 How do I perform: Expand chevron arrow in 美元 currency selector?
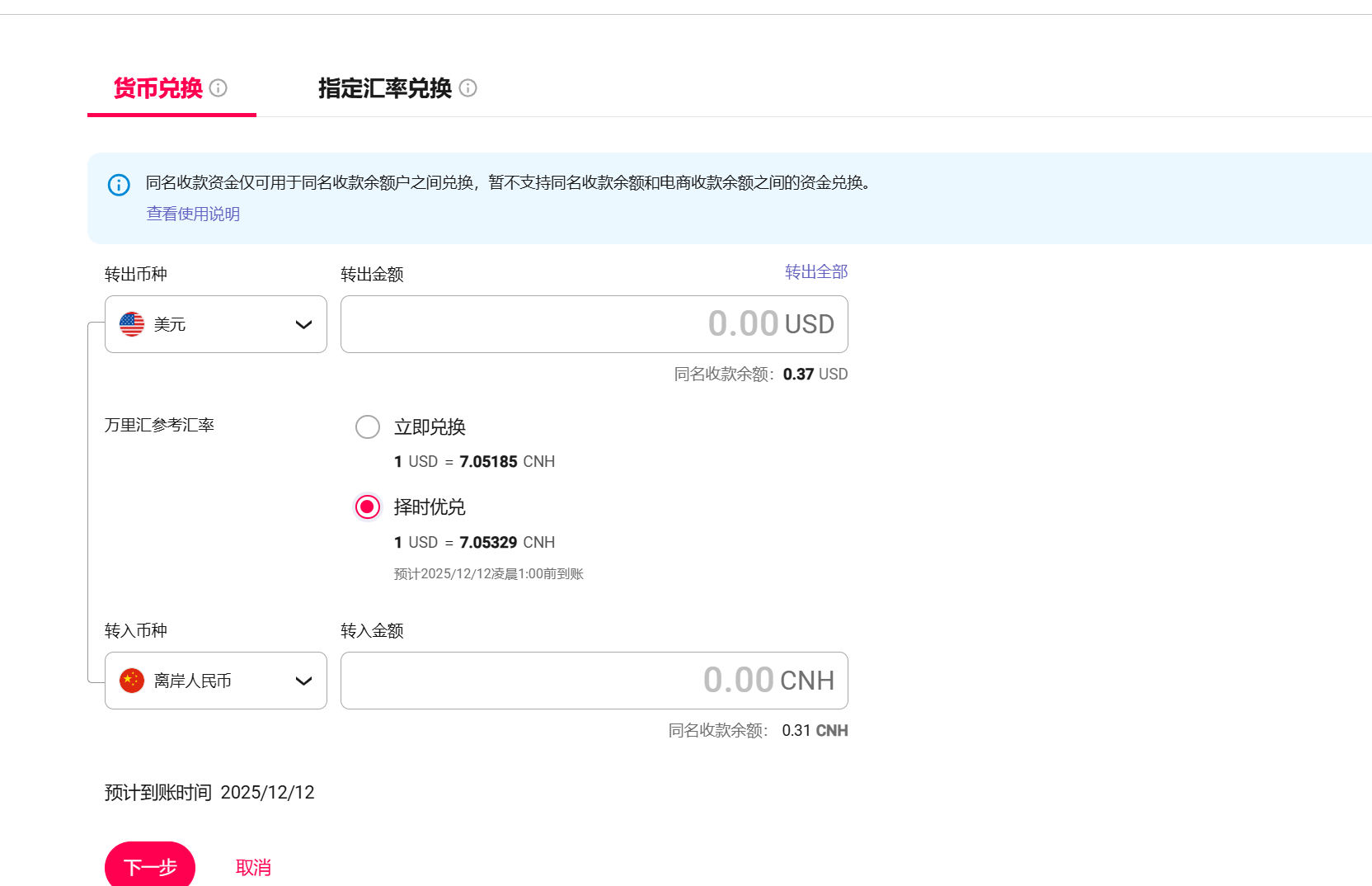click(303, 325)
